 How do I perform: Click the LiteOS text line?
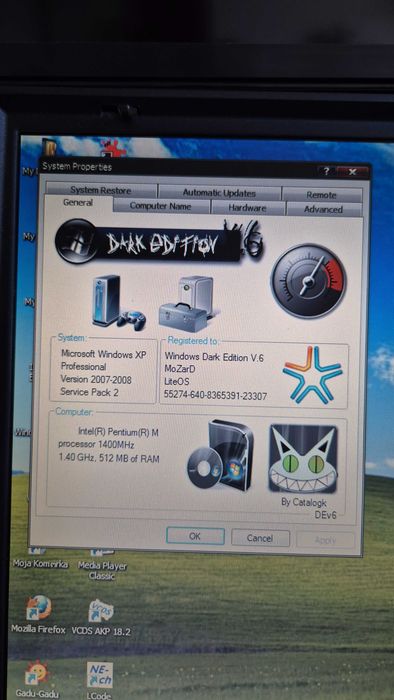[x=177, y=382]
